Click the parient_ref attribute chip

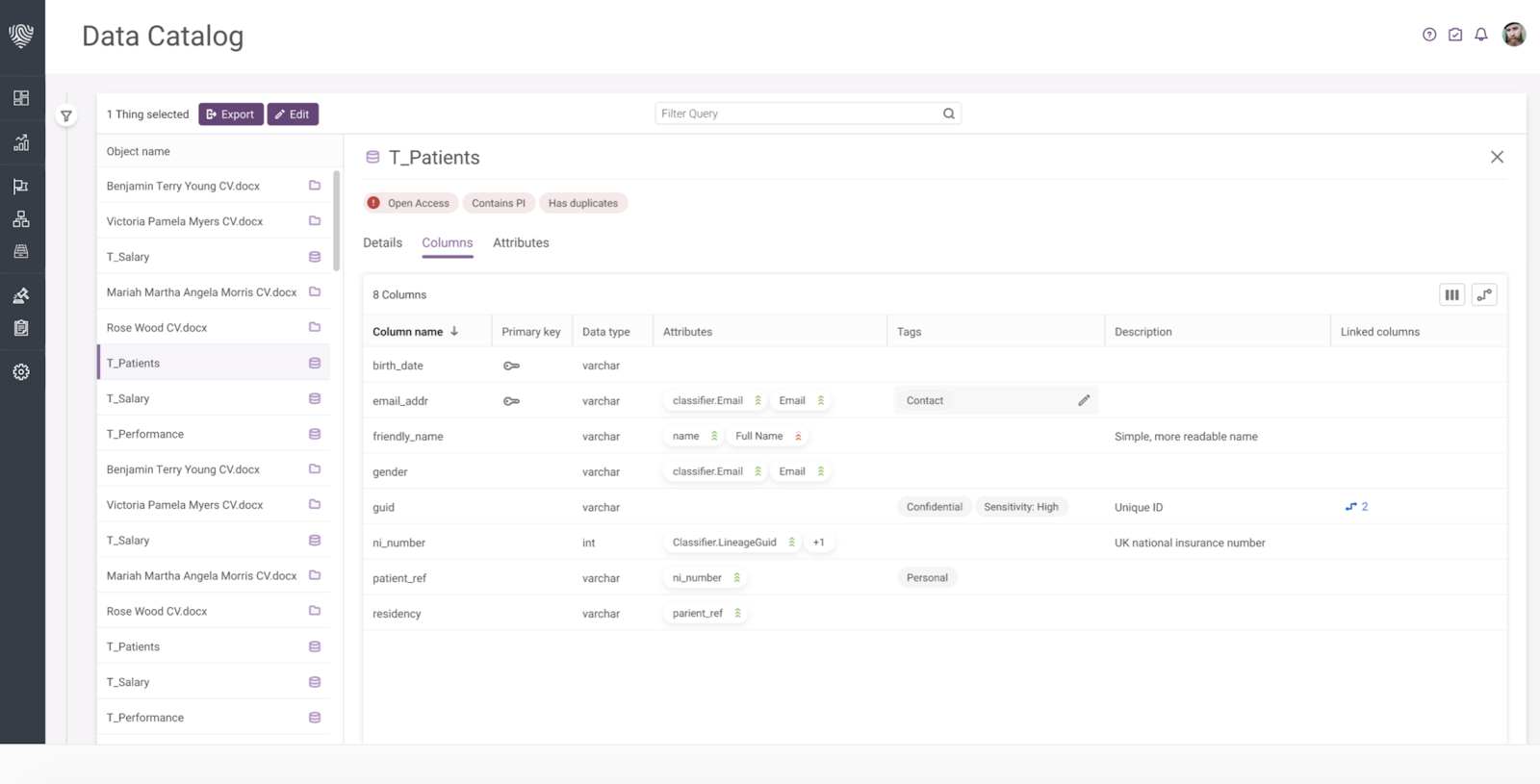pos(706,613)
